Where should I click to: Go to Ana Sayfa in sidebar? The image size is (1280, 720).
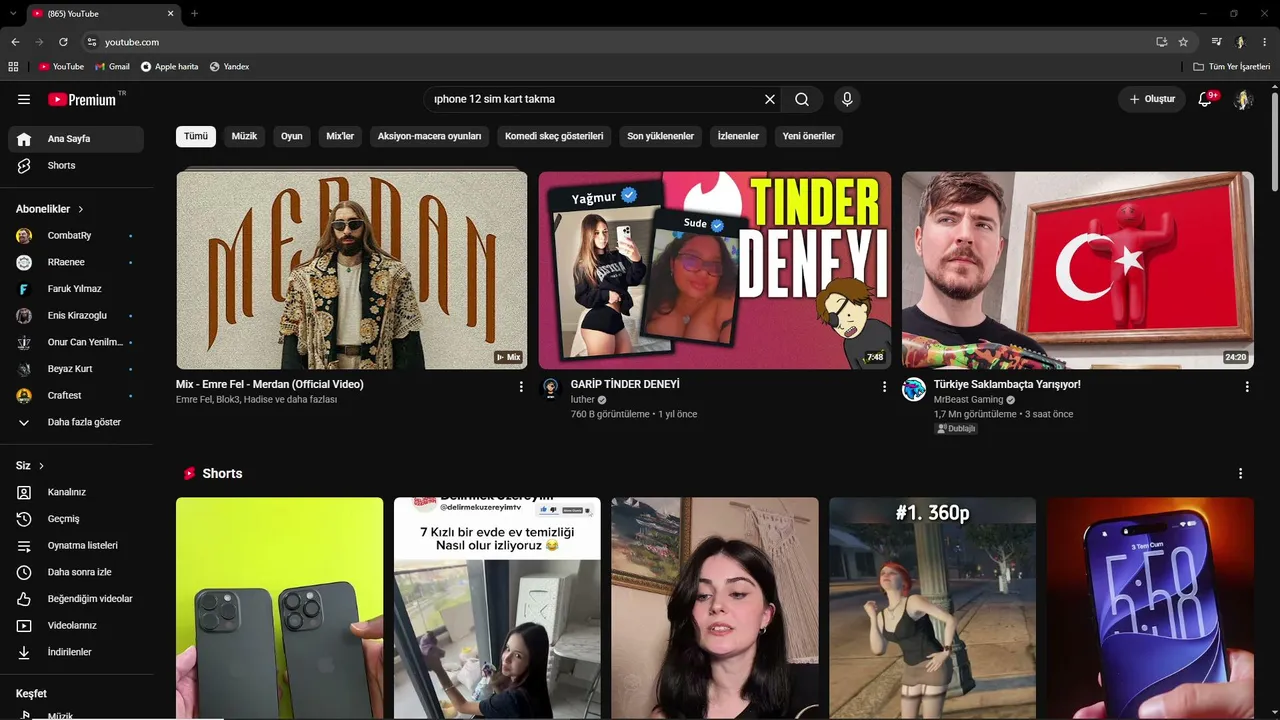[x=76, y=139]
